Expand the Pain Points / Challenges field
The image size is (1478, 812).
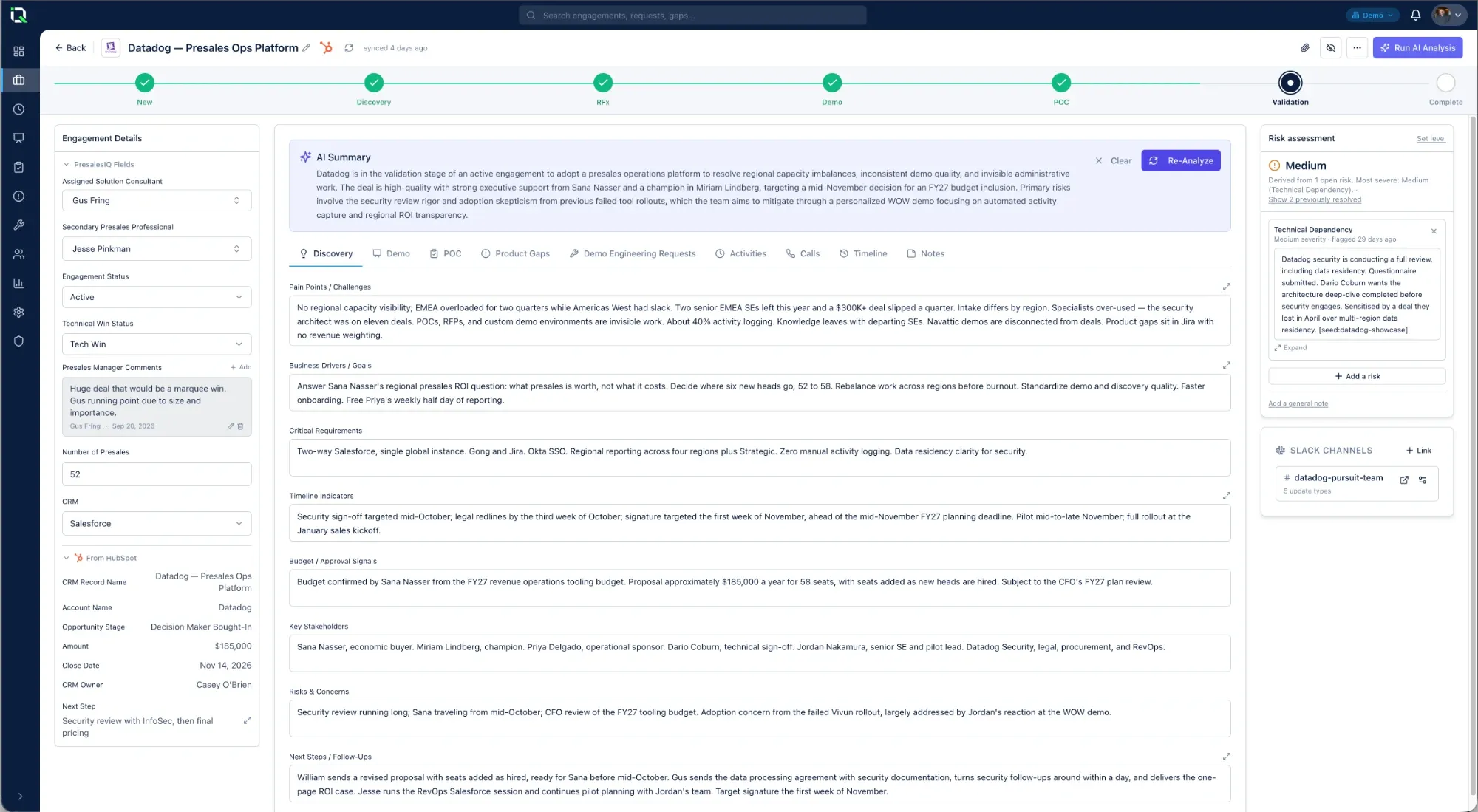(1226, 287)
